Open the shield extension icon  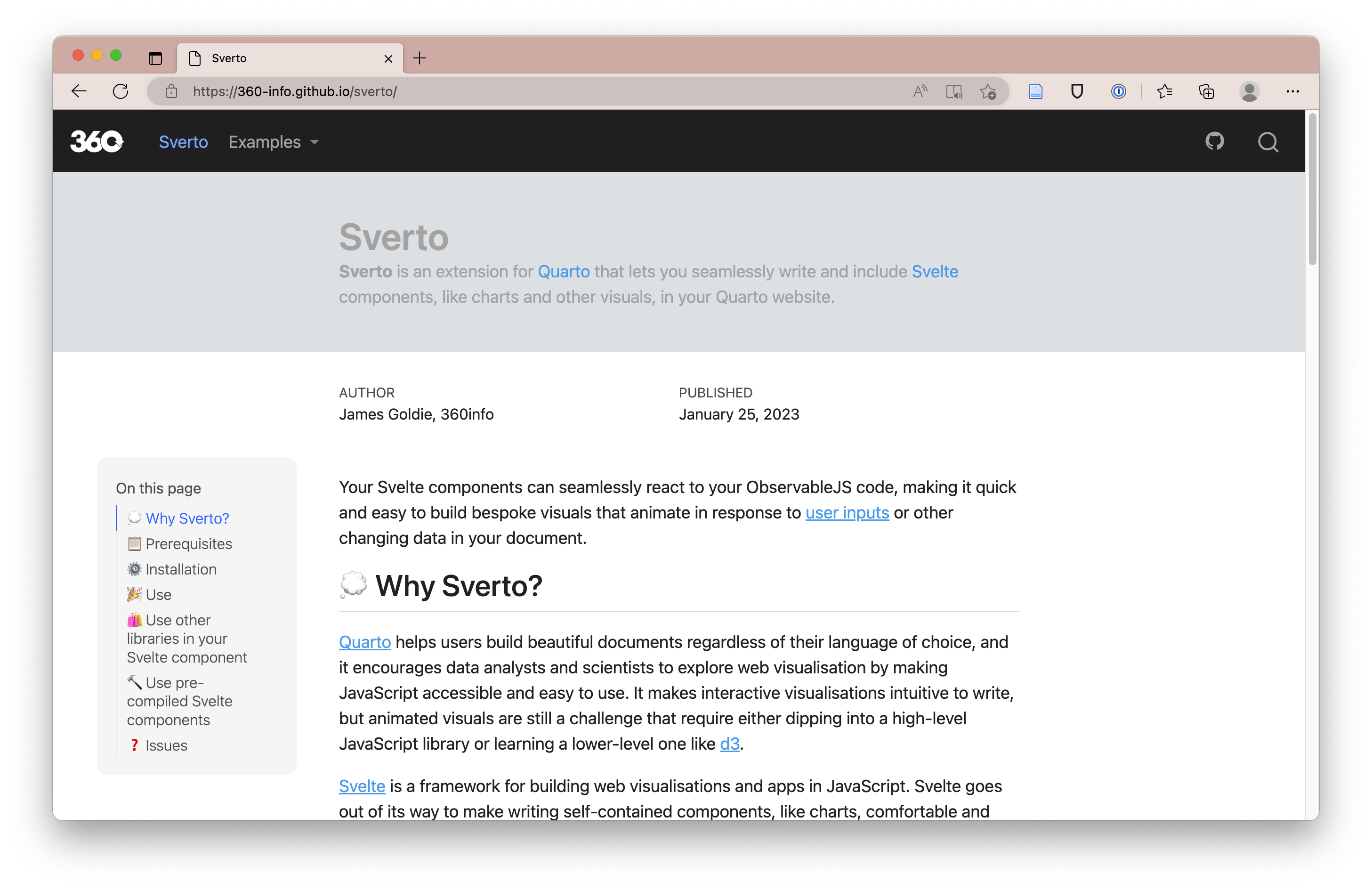pyautogui.click(x=1077, y=91)
